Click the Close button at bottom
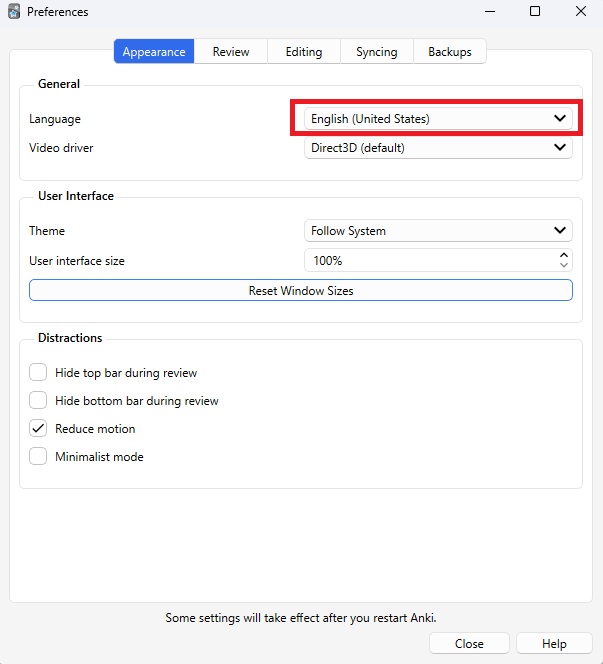This screenshot has width=603, height=664. point(469,643)
